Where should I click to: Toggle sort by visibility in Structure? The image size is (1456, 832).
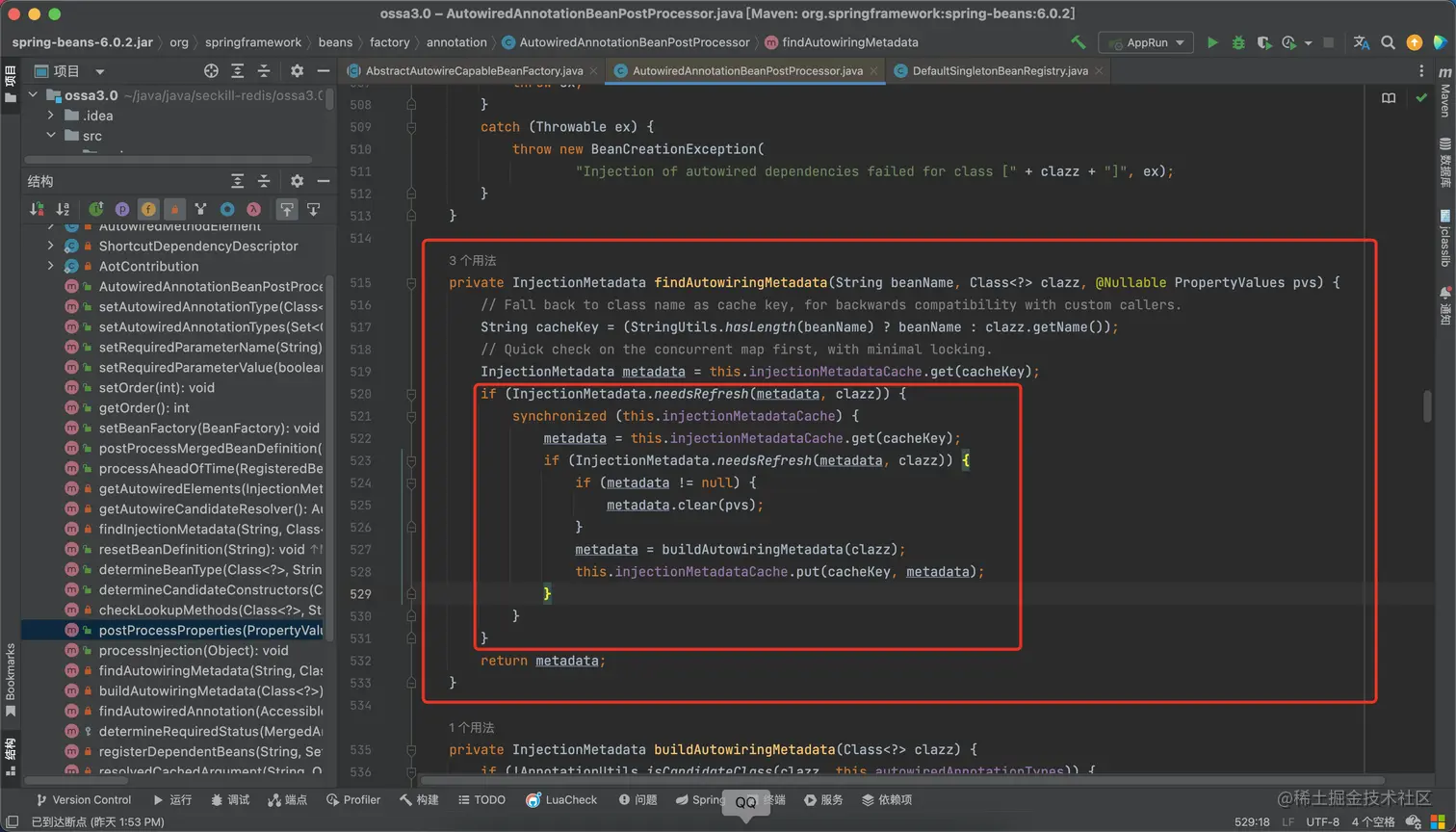(37, 209)
